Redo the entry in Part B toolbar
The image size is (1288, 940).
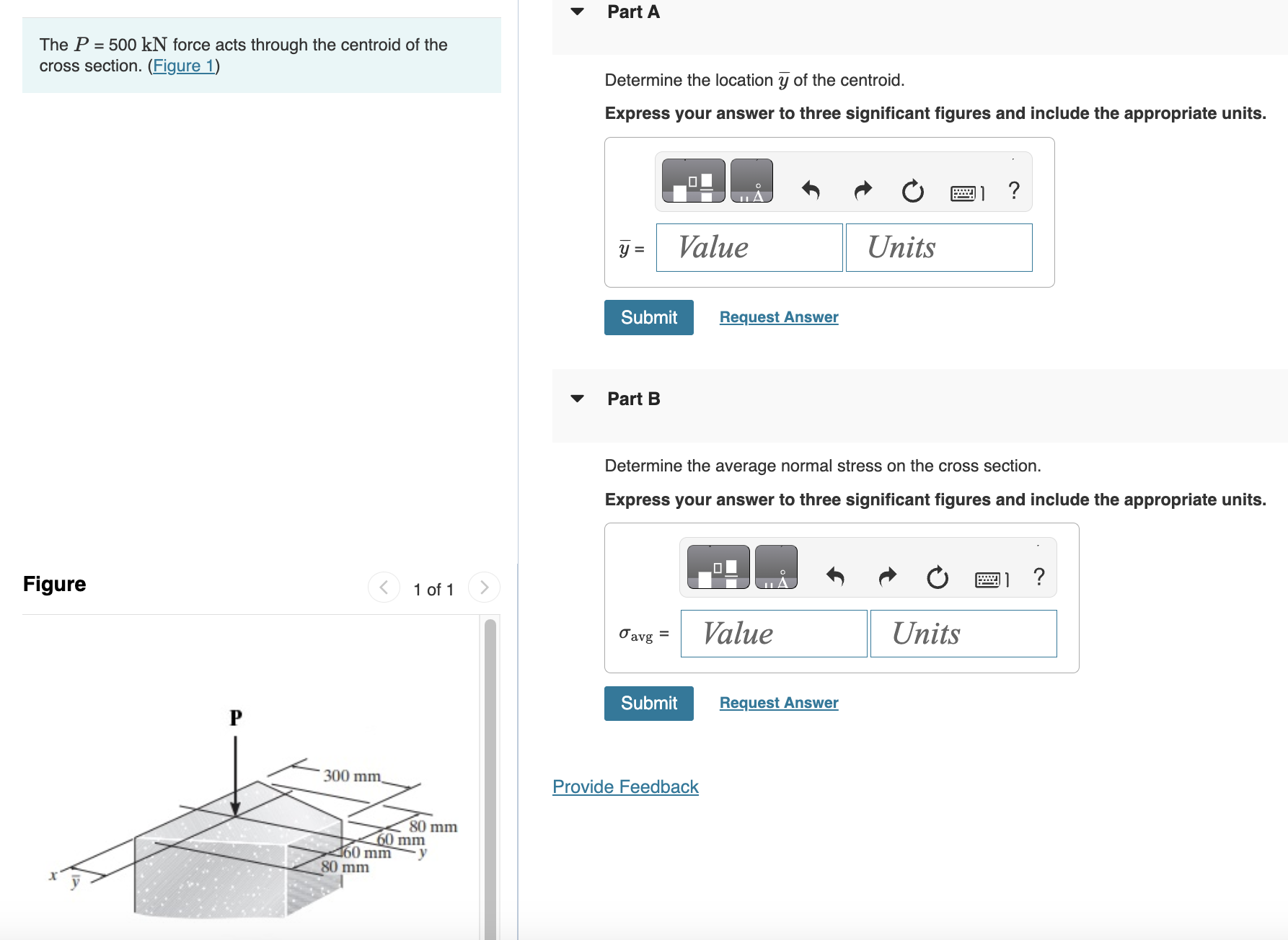886,577
